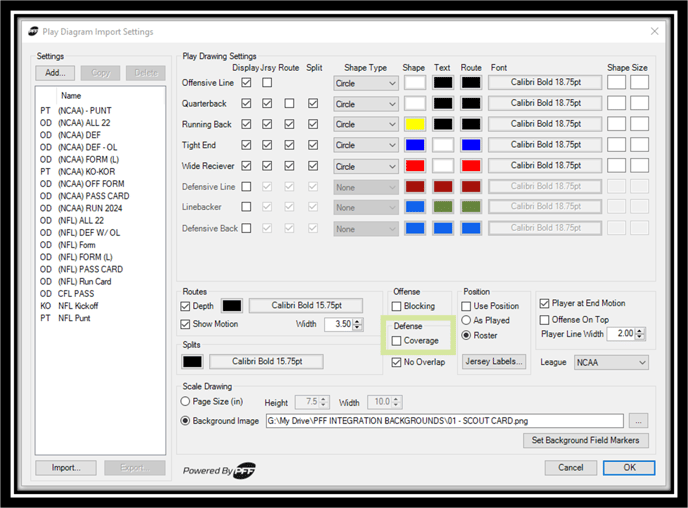Toggle Quarterback Route checkbox

[x=289, y=103]
